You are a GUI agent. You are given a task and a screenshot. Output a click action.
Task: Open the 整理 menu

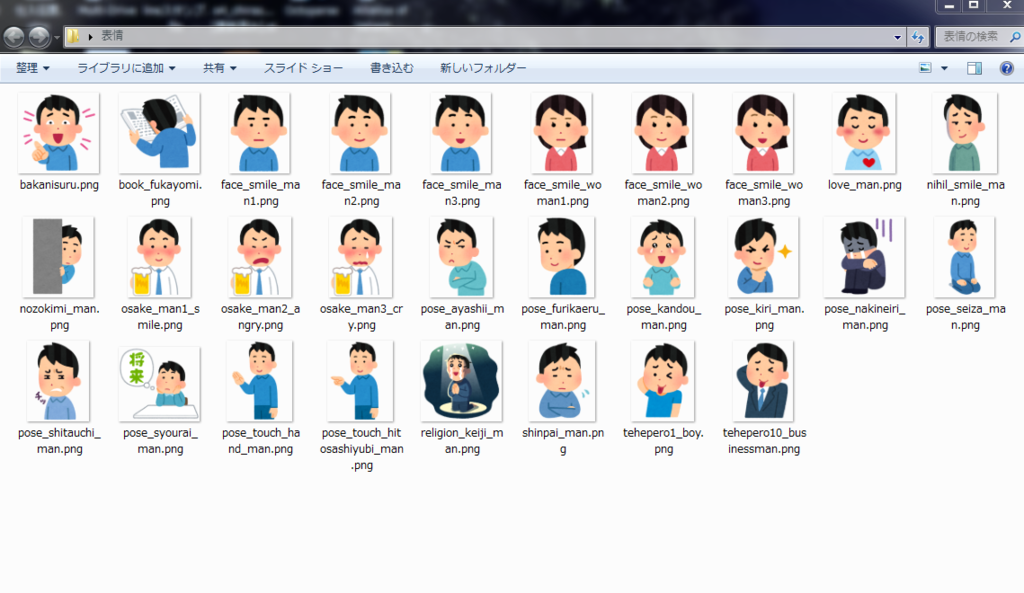click(x=32, y=68)
